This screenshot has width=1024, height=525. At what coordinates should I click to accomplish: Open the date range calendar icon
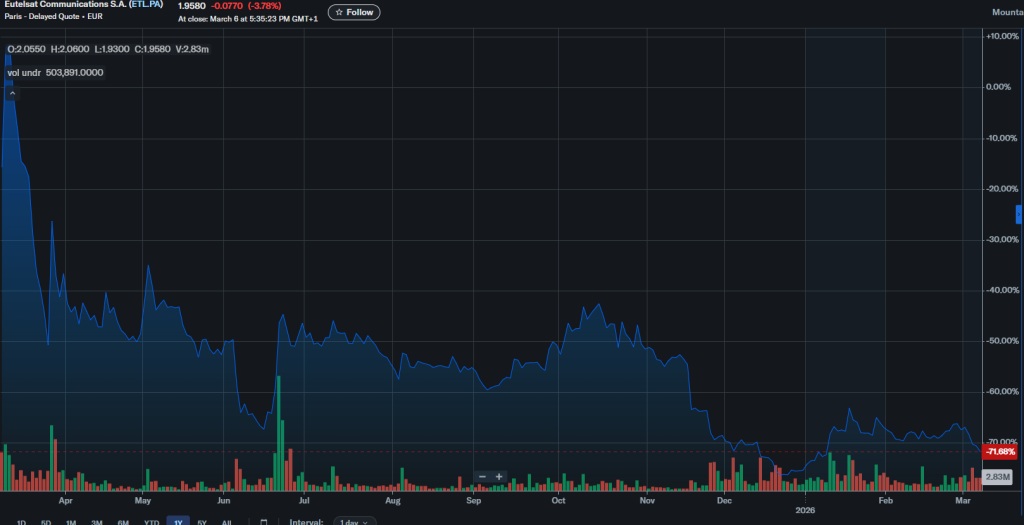264,522
